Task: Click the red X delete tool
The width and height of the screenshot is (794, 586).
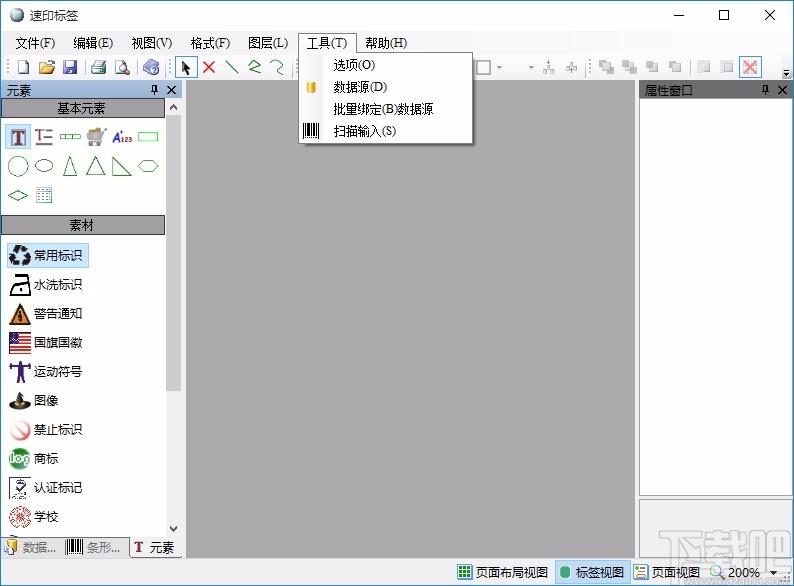Action: pos(209,67)
